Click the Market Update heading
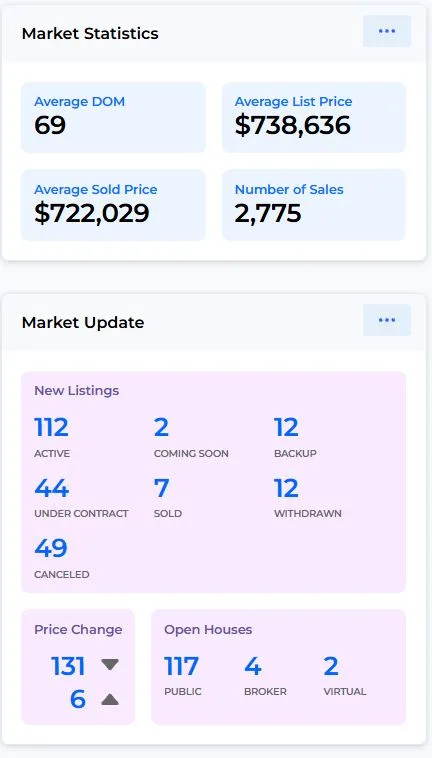Viewport: 432px width, 758px height. pos(83,322)
